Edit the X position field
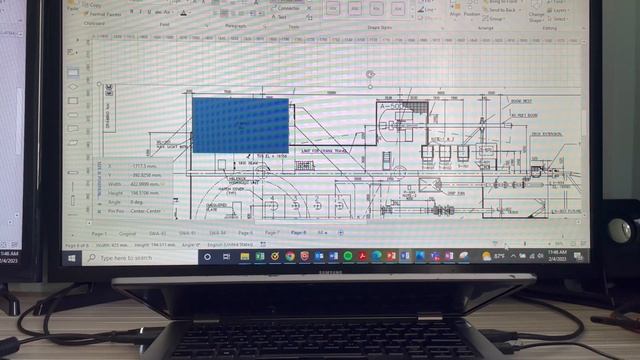640x360 pixels. pyautogui.click(x=145, y=166)
